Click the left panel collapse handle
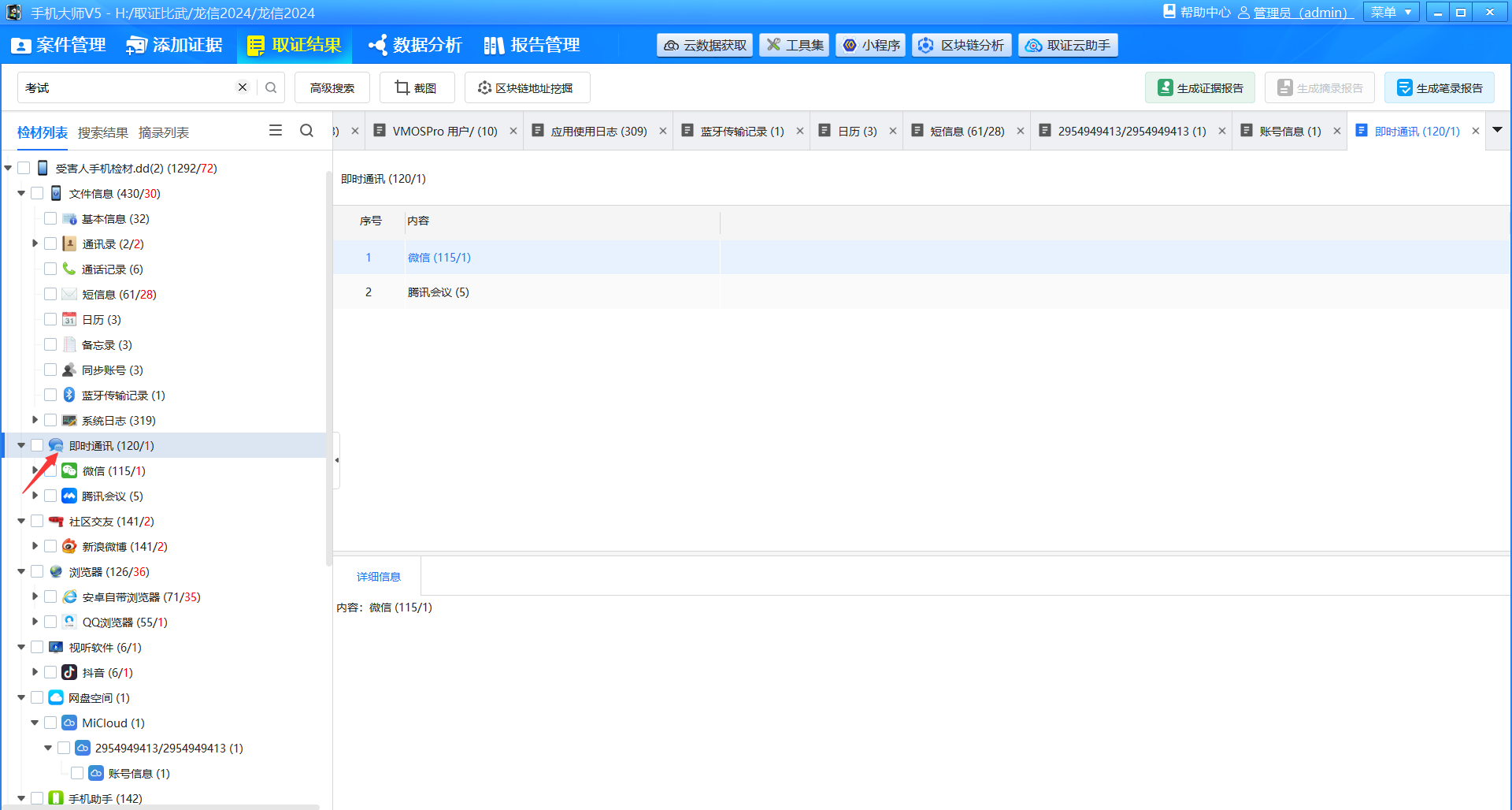The width and height of the screenshot is (1512, 810). pyautogui.click(x=337, y=460)
